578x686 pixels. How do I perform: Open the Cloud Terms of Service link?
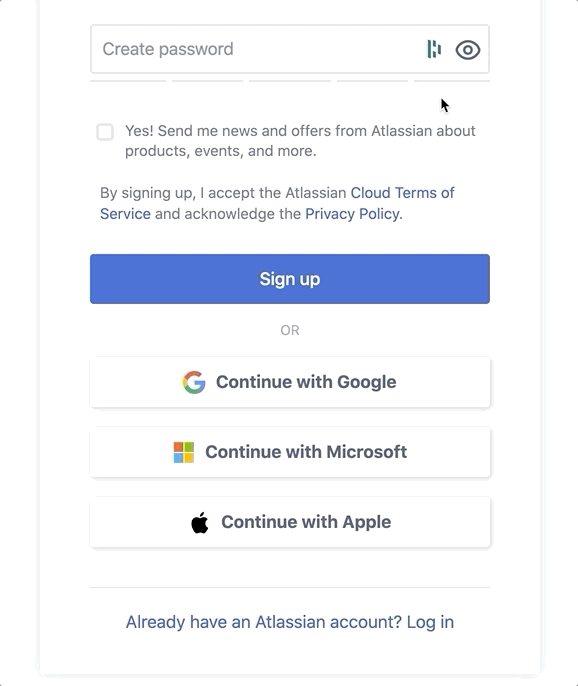pos(277,203)
